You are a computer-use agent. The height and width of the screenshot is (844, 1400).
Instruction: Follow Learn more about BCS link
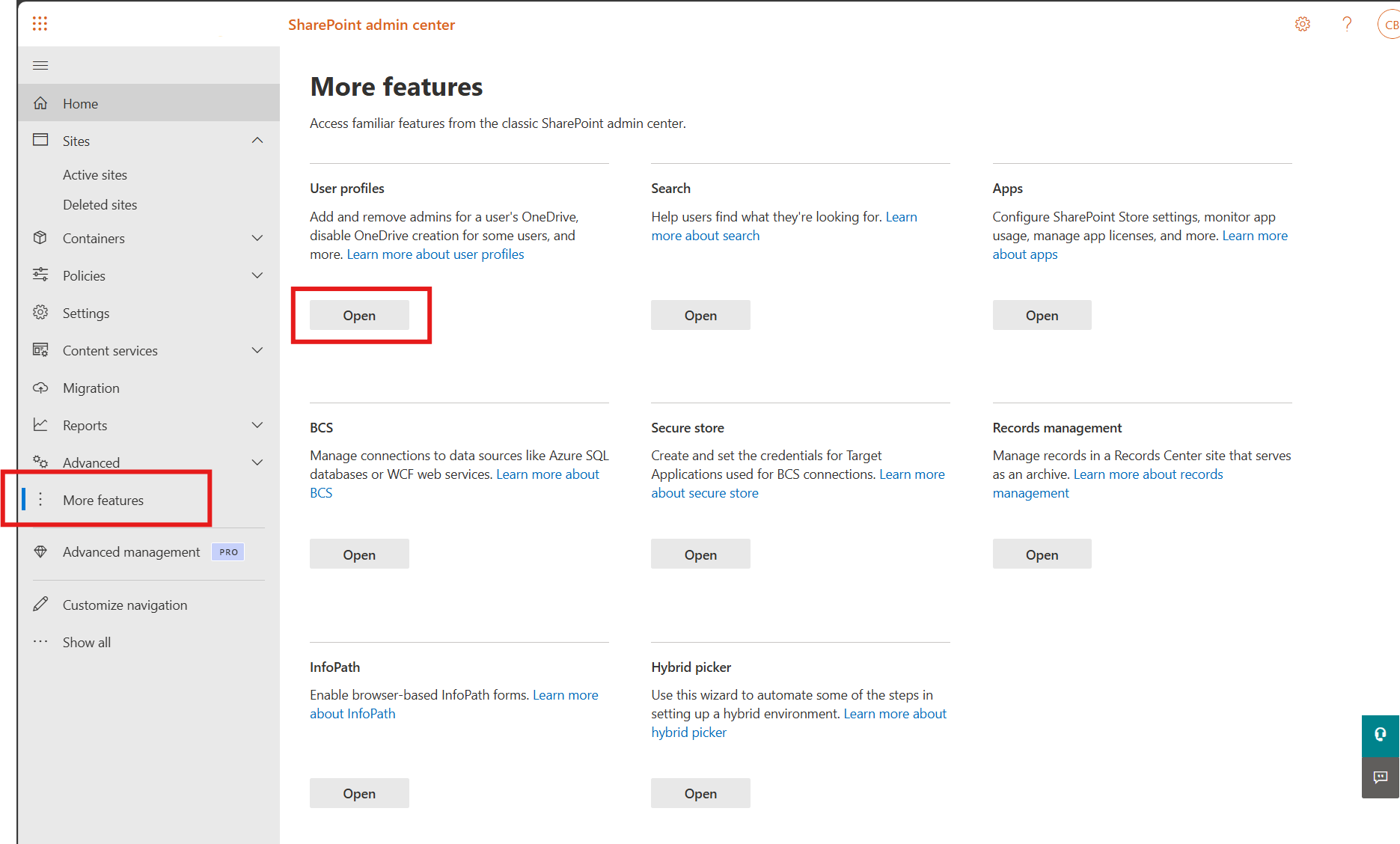(547, 474)
